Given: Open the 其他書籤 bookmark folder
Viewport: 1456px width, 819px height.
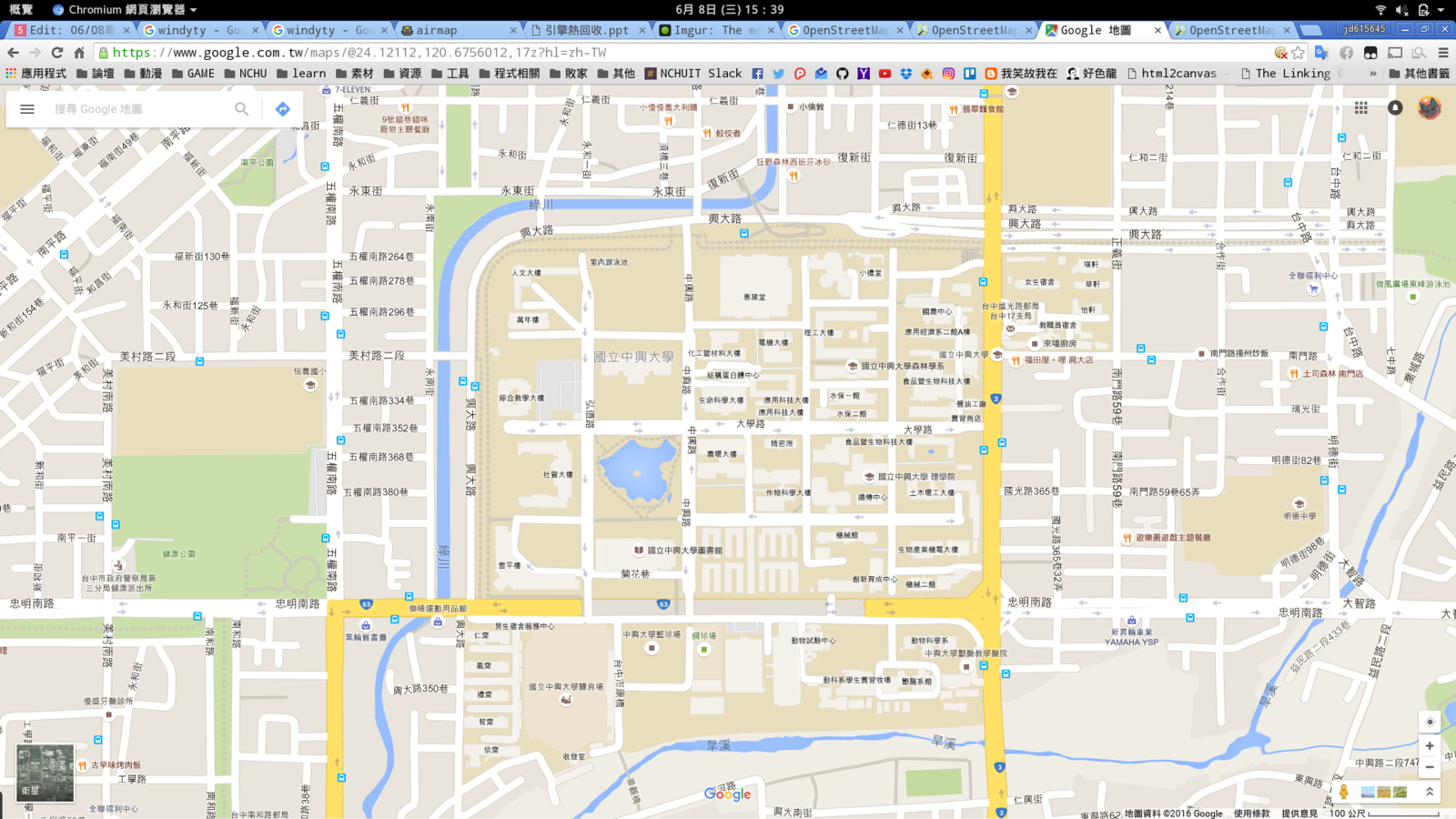Looking at the screenshot, I should coord(1419,74).
